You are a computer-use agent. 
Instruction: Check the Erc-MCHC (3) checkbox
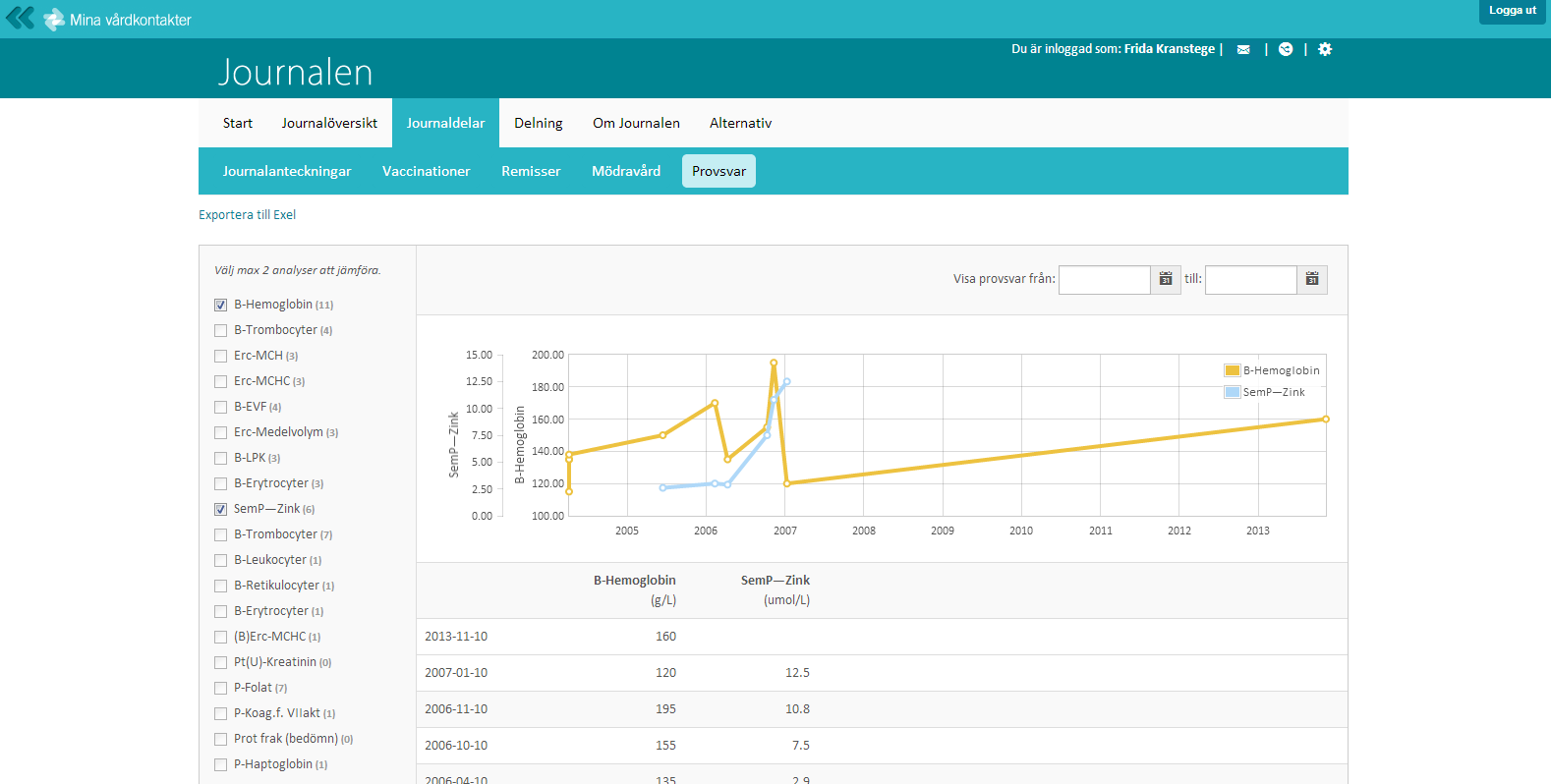[x=220, y=381]
